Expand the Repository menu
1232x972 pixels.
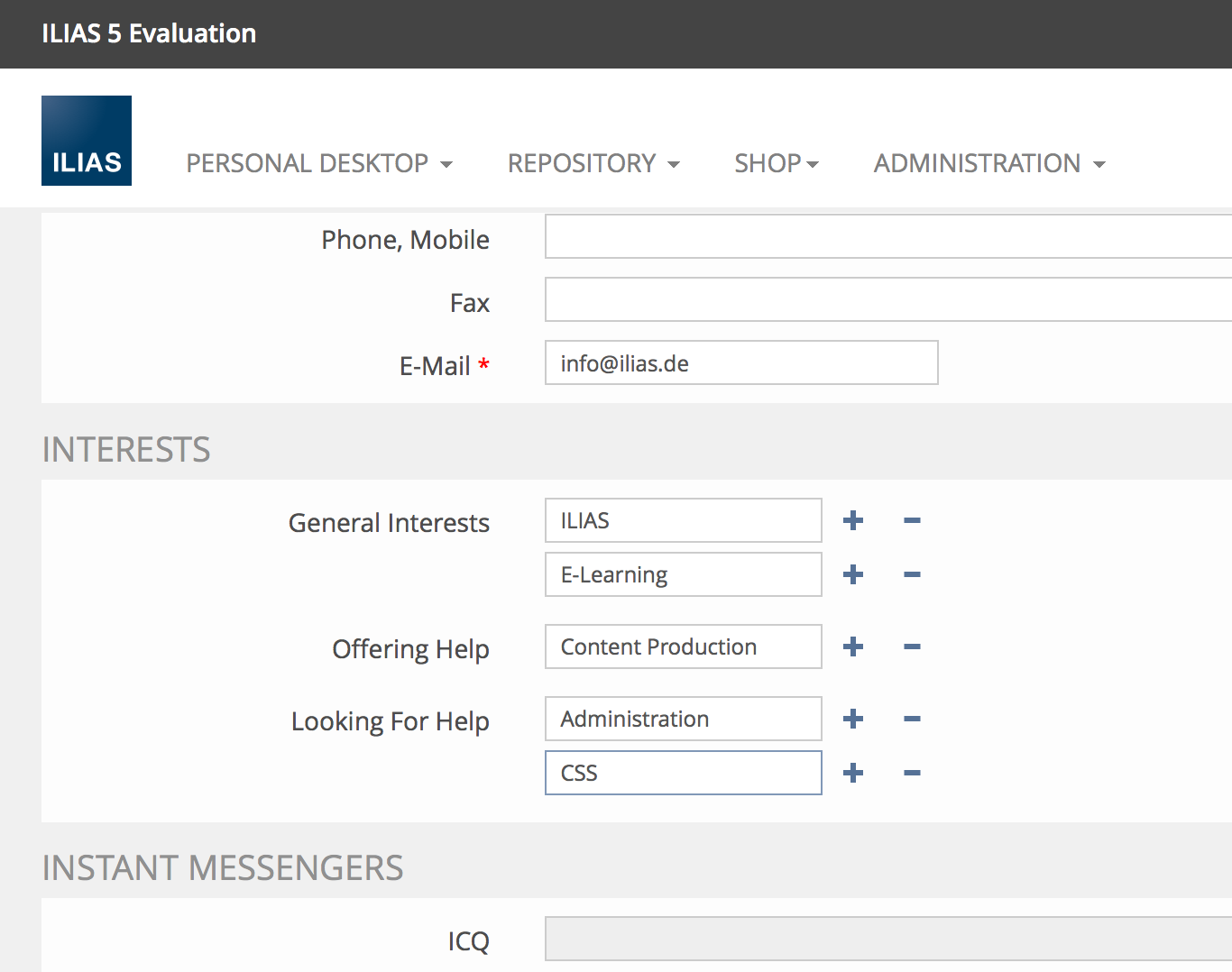pyautogui.click(x=593, y=163)
